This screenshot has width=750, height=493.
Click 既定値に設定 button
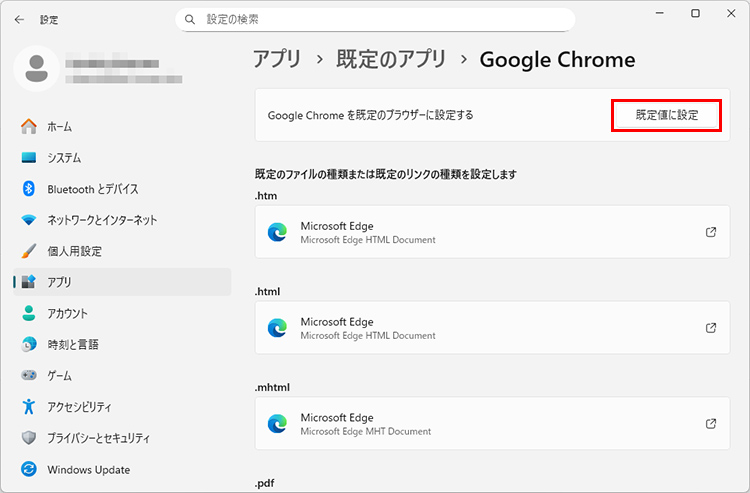pyautogui.click(x=667, y=115)
